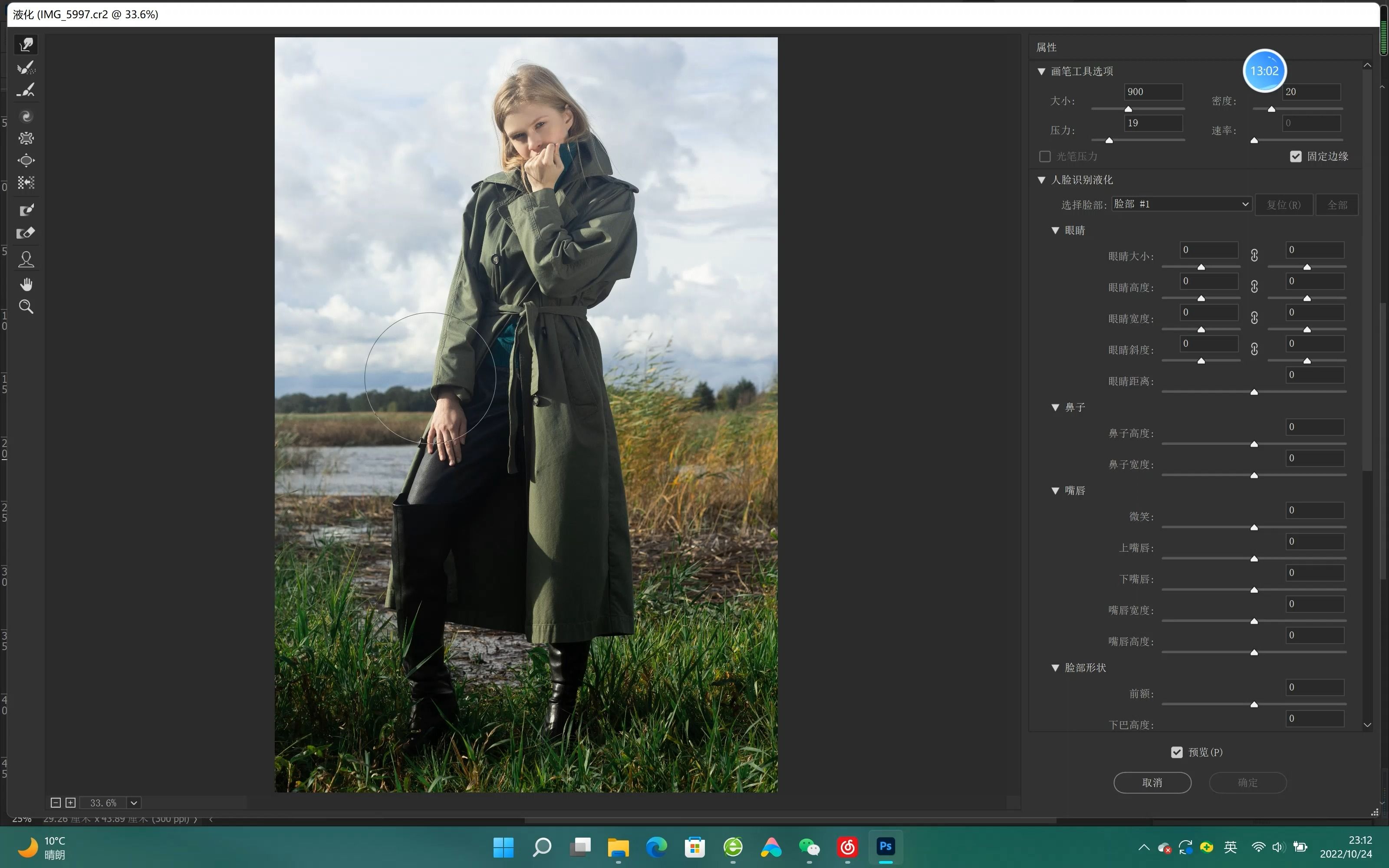Select the Pucker tool
The width and height of the screenshot is (1389, 868).
click(x=26, y=138)
